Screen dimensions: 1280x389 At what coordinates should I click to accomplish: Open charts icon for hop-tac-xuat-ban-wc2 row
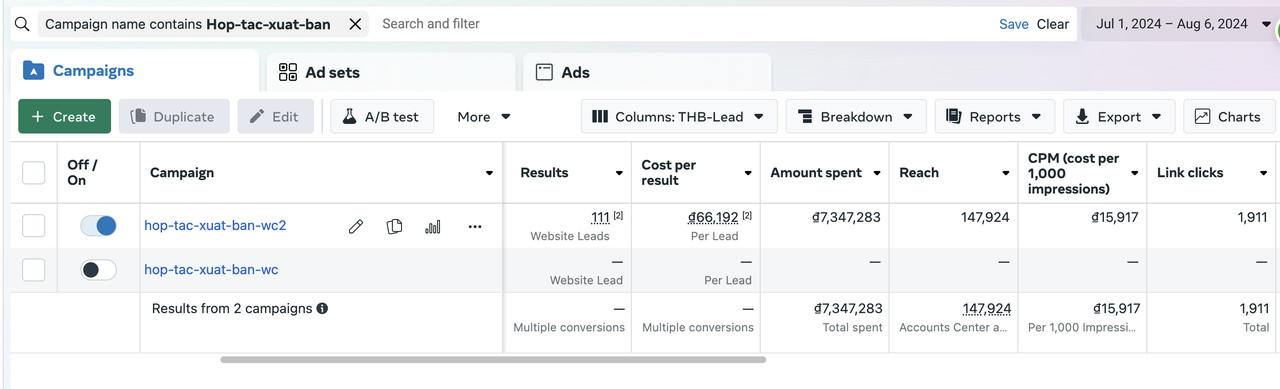[433, 227]
